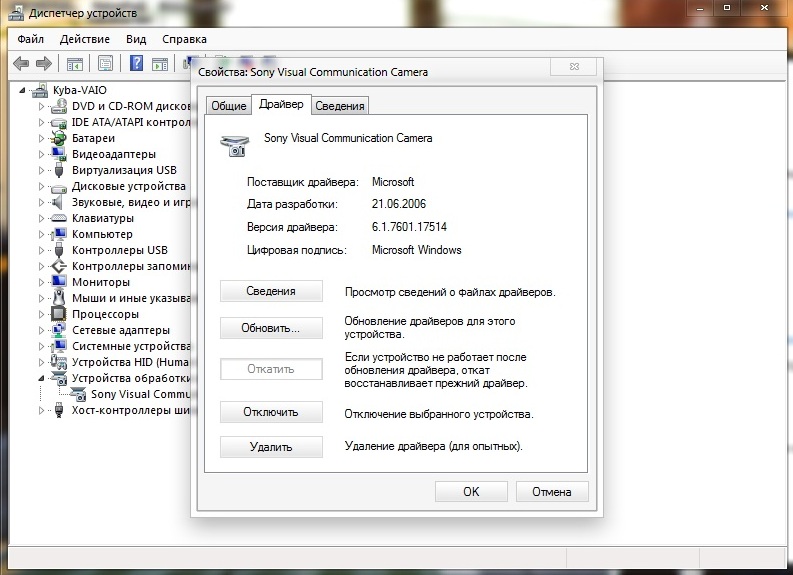Image resolution: width=793 pixels, height=575 pixels.
Task: Click the camera icon in Properties dialog
Action: point(235,145)
